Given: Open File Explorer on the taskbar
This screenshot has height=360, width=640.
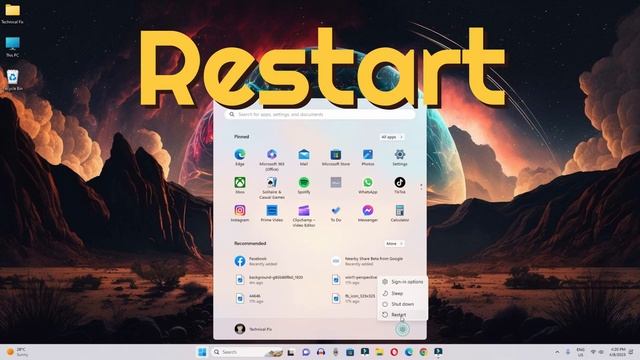Looking at the screenshot, I should click(x=379, y=352).
